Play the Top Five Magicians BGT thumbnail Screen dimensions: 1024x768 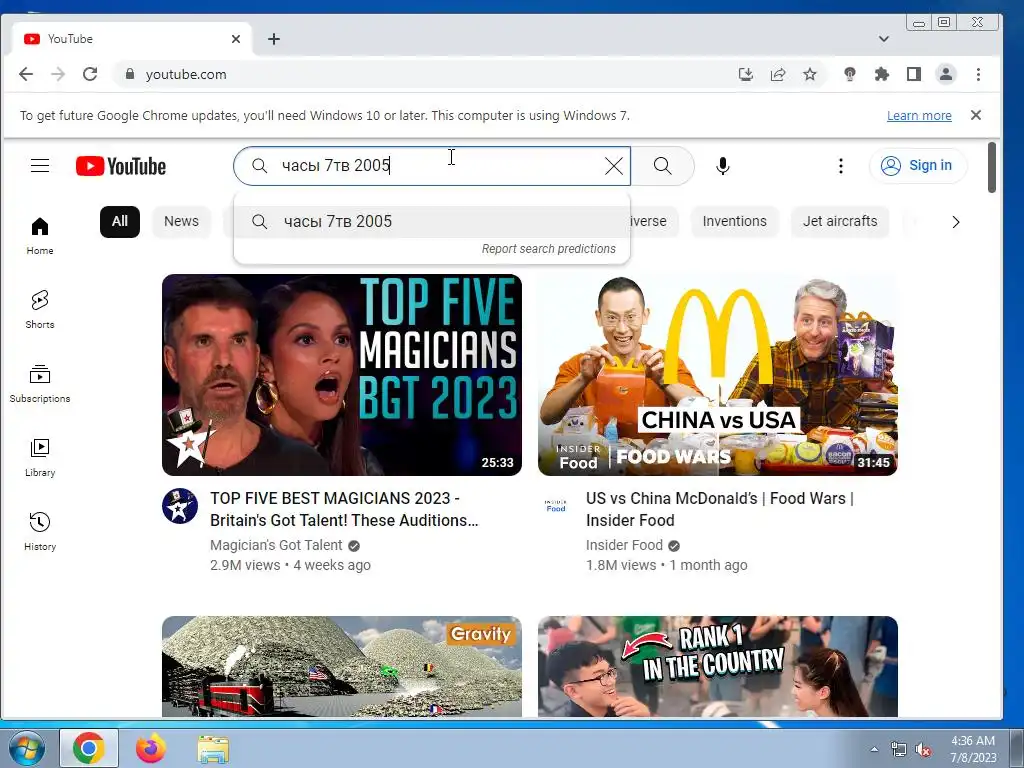click(342, 375)
